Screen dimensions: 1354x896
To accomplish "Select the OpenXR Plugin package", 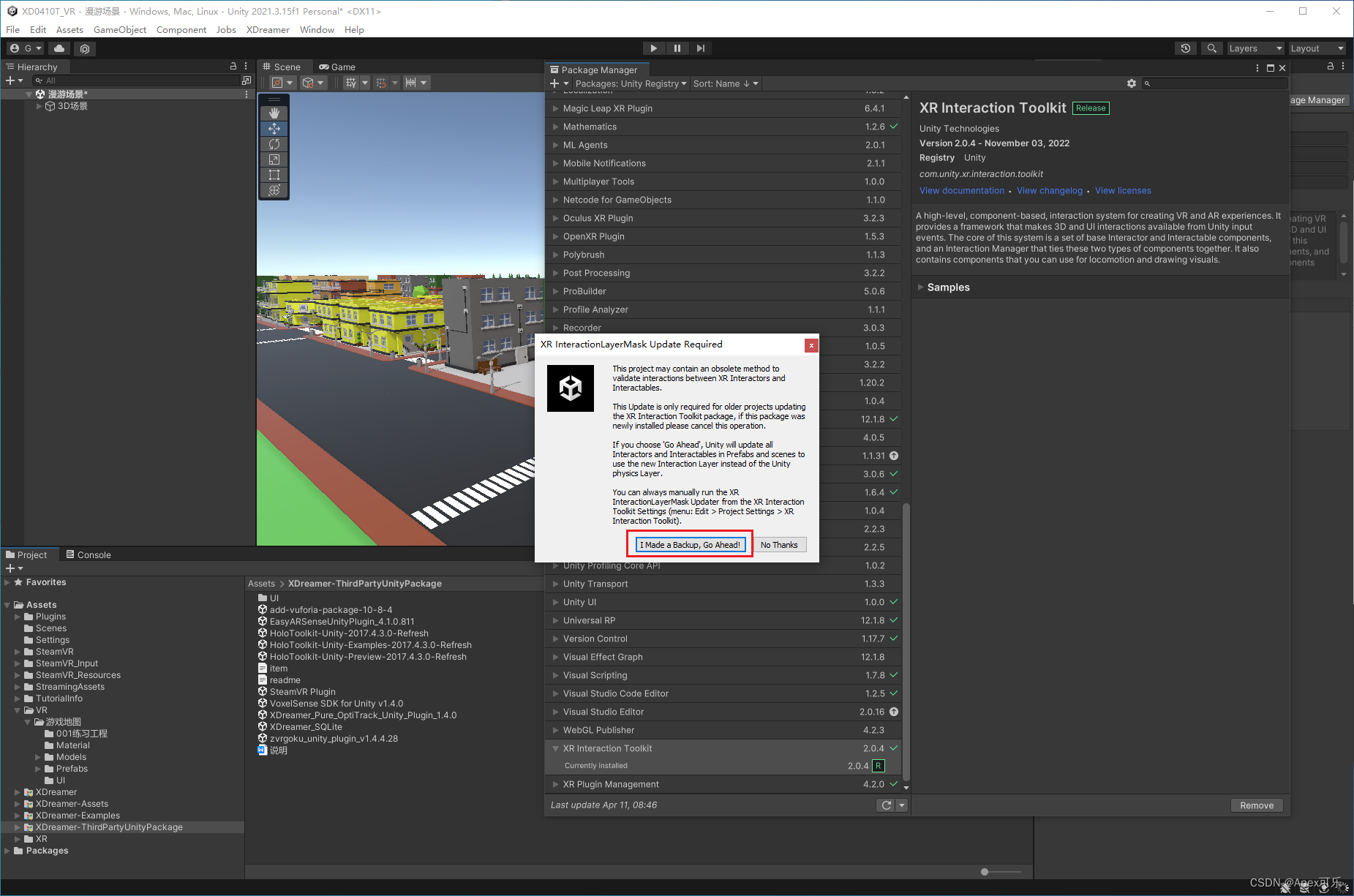I will point(724,236).
